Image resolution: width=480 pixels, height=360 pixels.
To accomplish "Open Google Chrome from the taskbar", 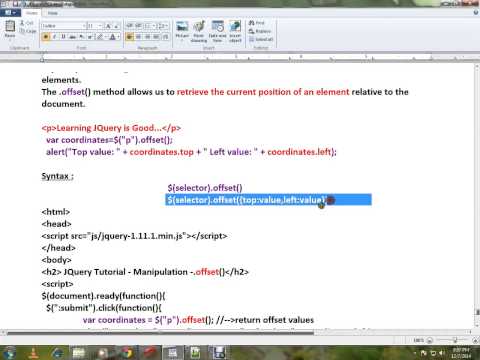I will pos(127,352).
